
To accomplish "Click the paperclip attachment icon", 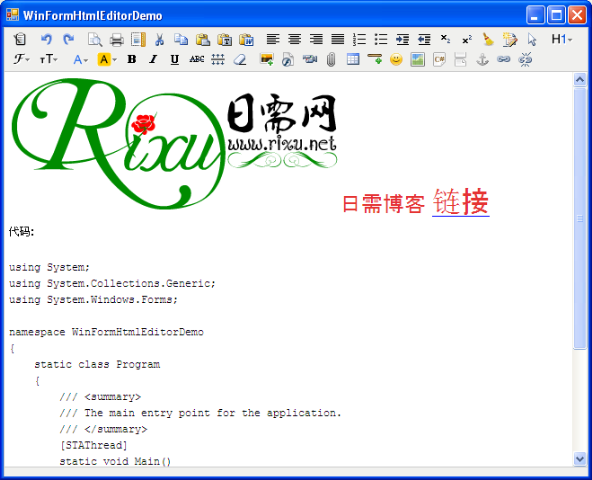I will [x=331, y=60].
